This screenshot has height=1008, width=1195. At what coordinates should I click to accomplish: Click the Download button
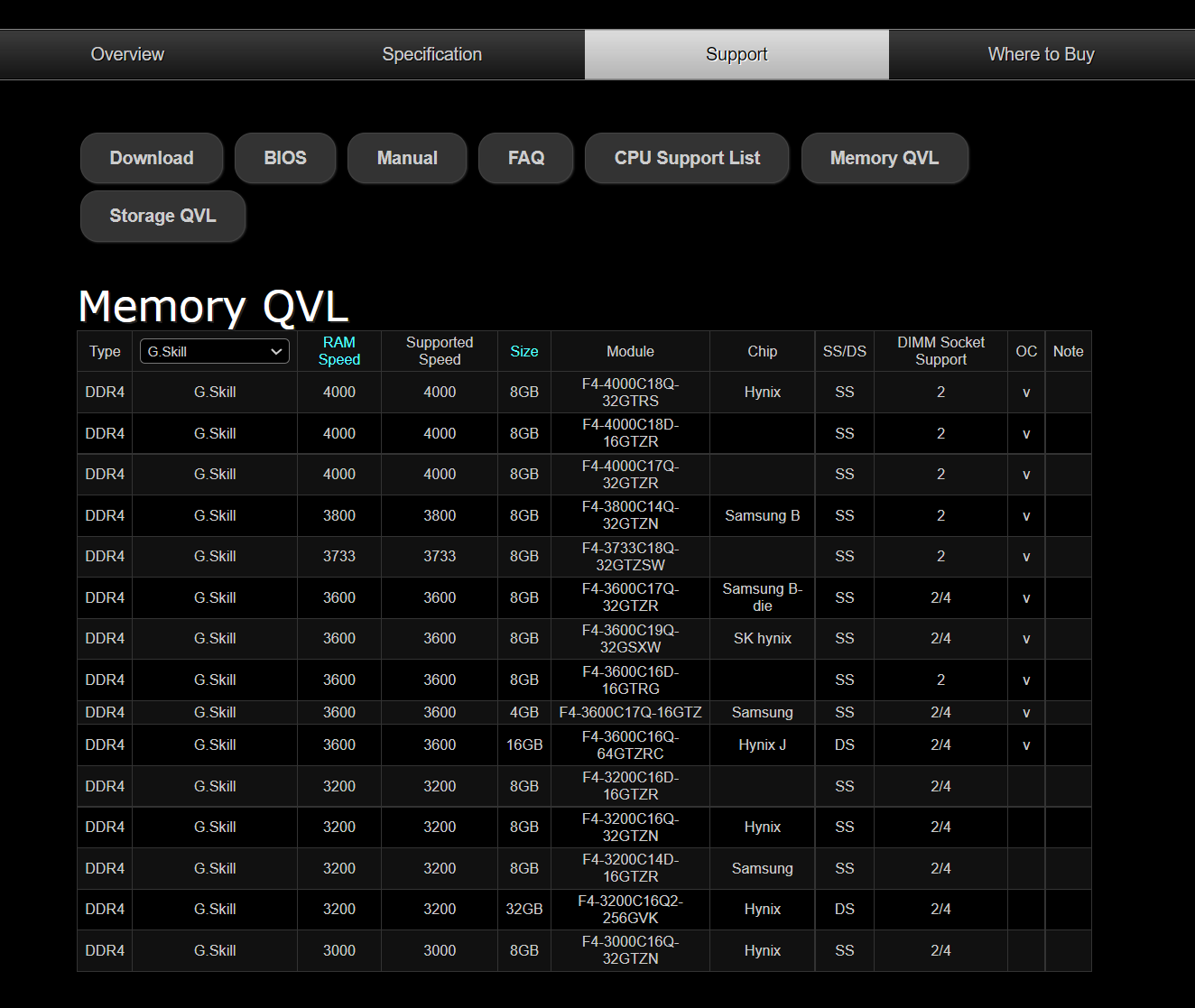coord(152,158)
